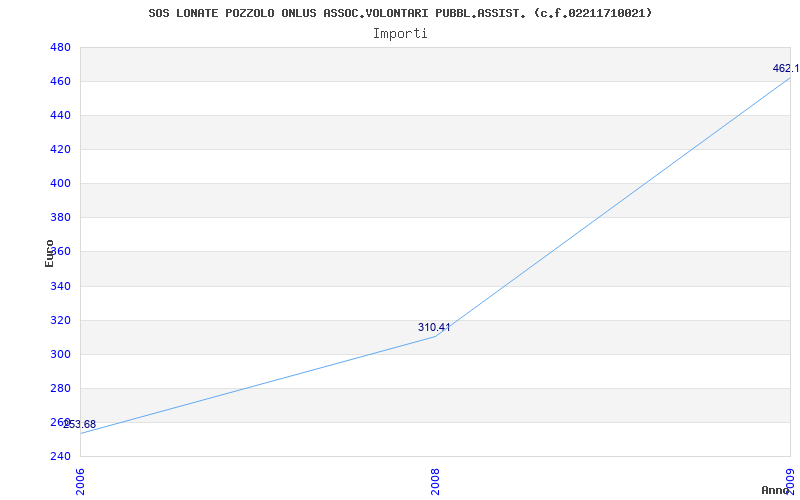Screen dimensions: 800x500
Task: Click the 460 y-axis tick label
Action: click(x=60, y=82)
